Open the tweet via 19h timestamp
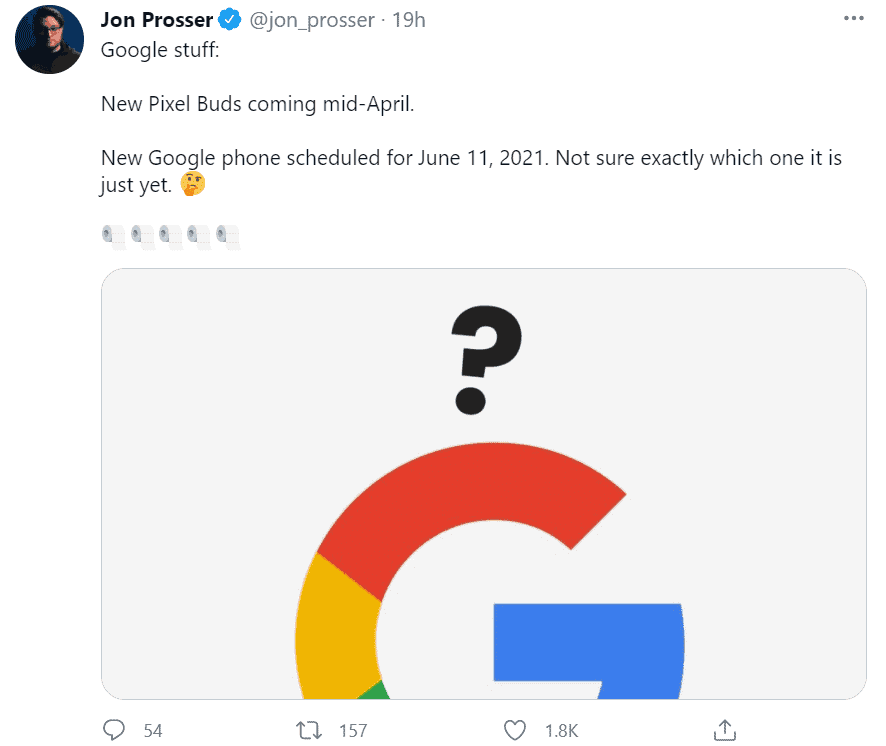 click(x=409, y=20)
